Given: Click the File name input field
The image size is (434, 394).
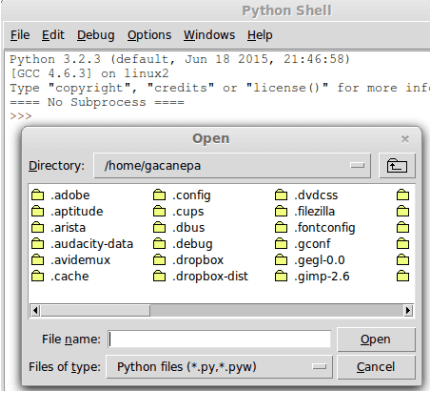Looking at the screenshot, I should tap(219, 339).
